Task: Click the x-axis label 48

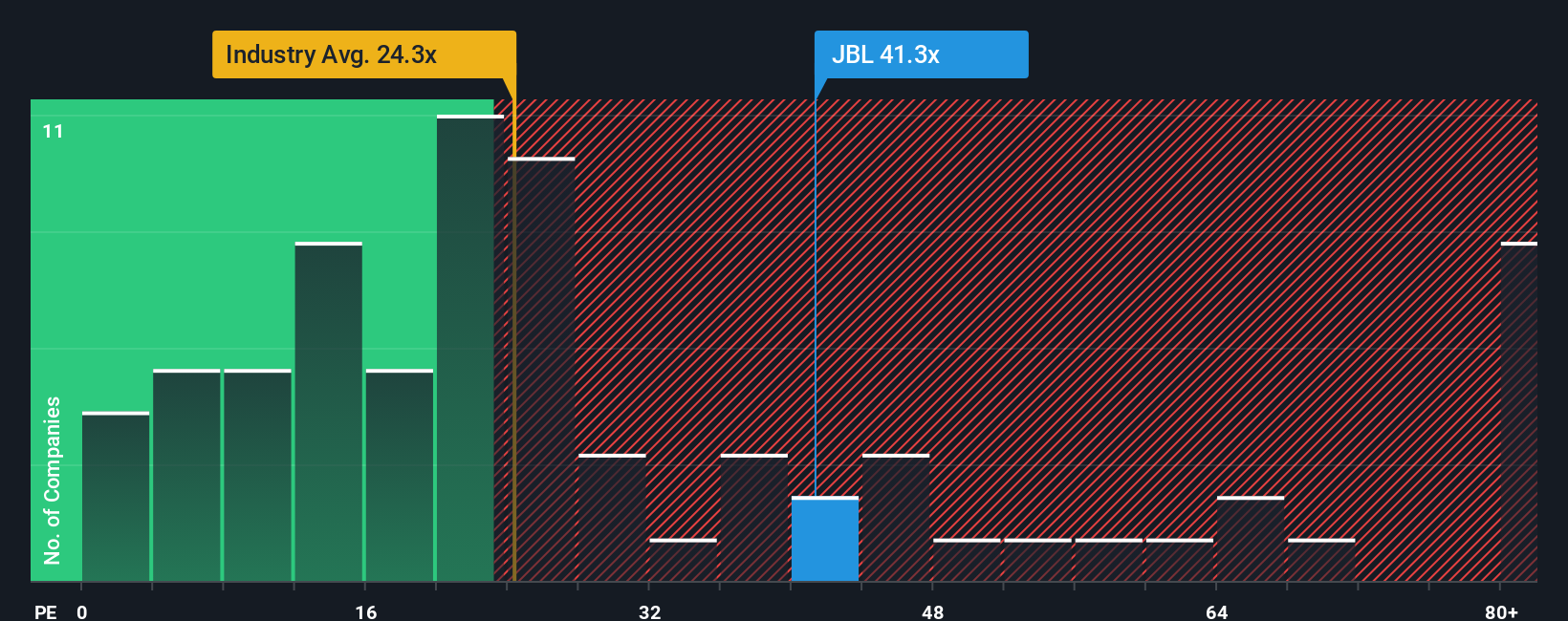Action: (933, 611)
